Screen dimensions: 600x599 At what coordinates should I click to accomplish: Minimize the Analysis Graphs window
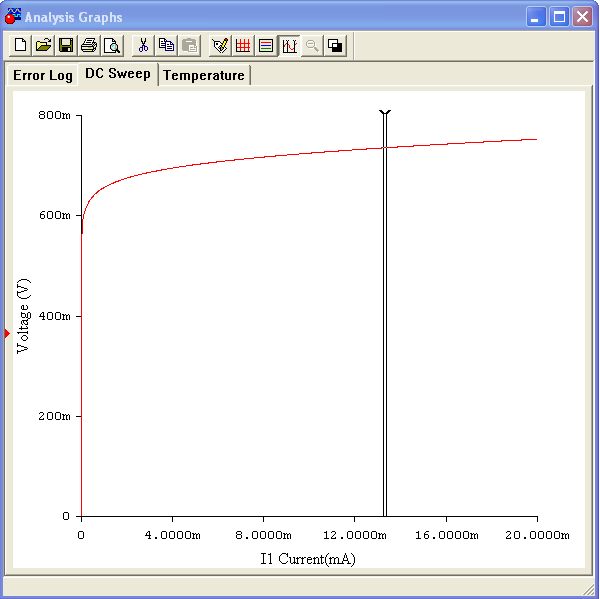[x=536, y=16]
